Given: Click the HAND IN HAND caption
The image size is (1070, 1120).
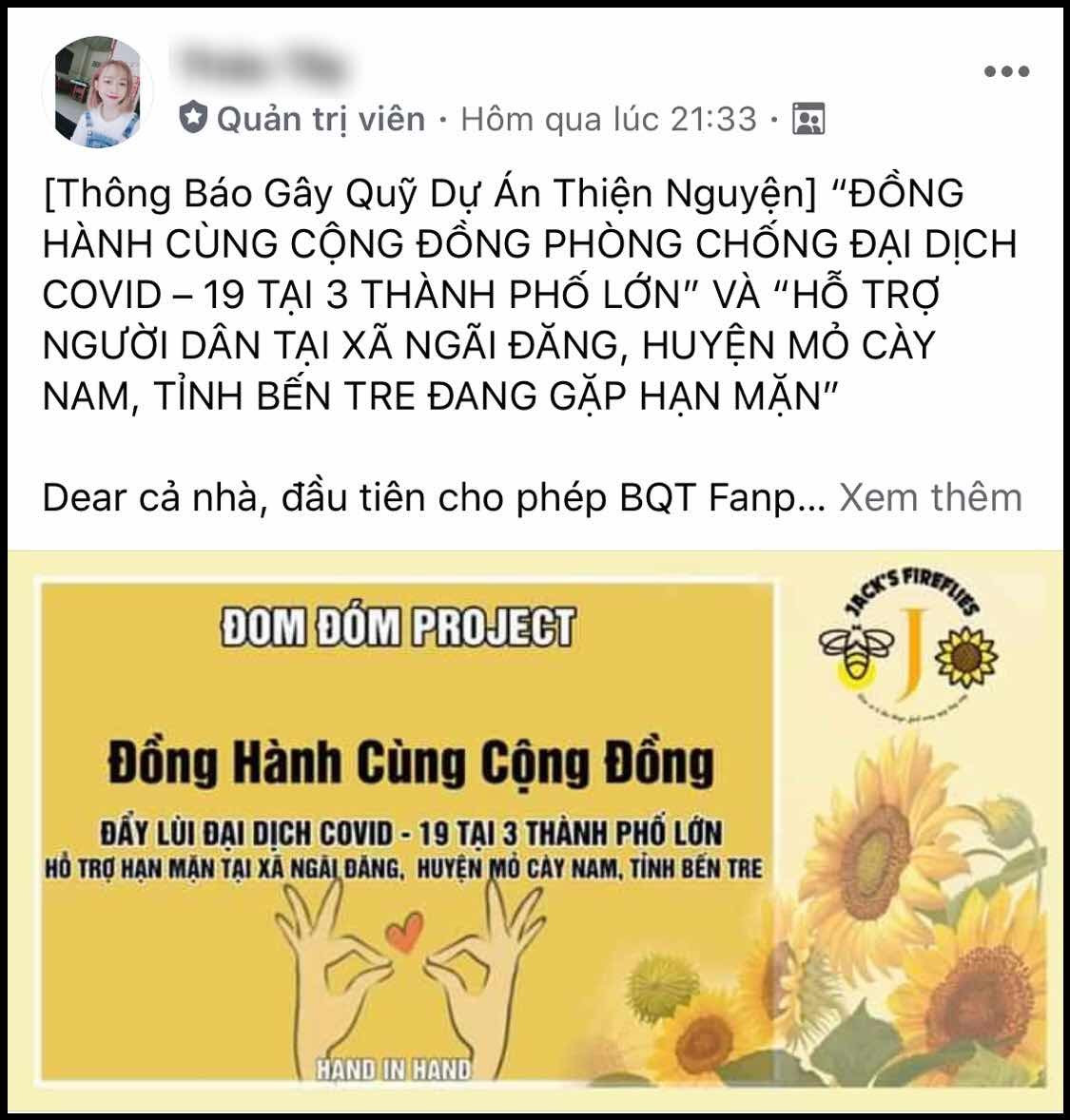Looking at the screenshot, I should click(394, 1070).
